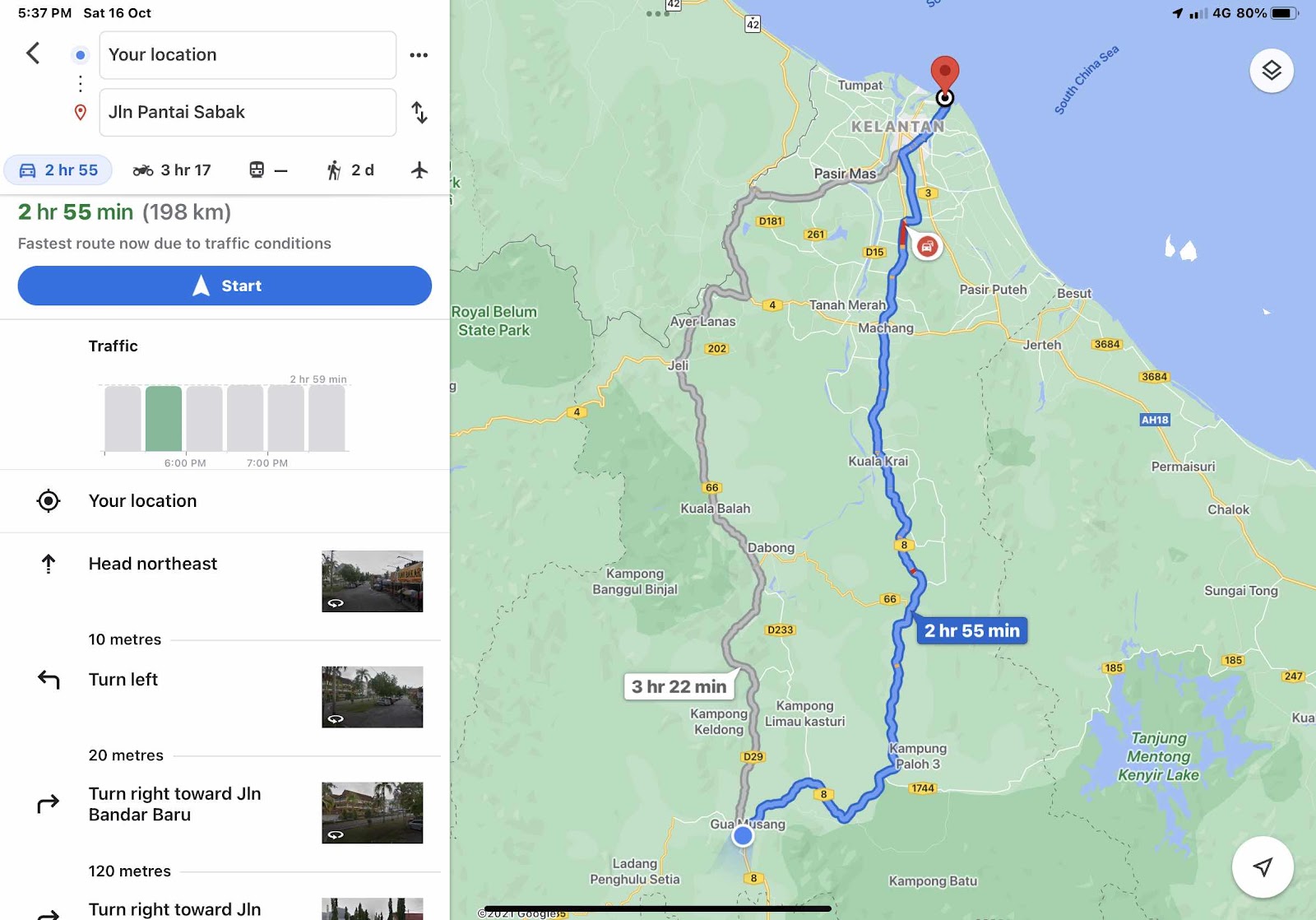Start navigation with the Start button

(225, 286)
